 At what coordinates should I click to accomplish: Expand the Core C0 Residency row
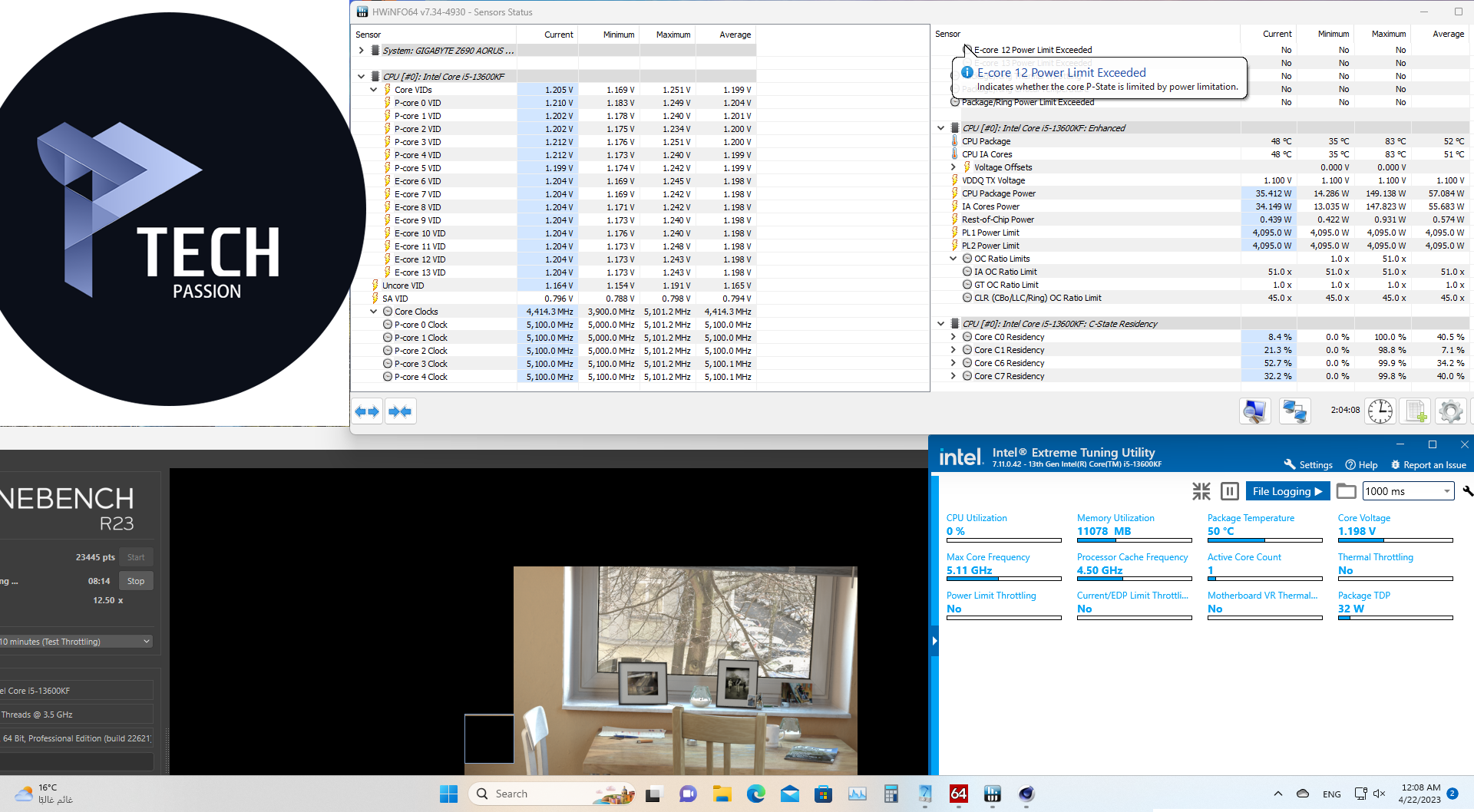tap(953, 337)
